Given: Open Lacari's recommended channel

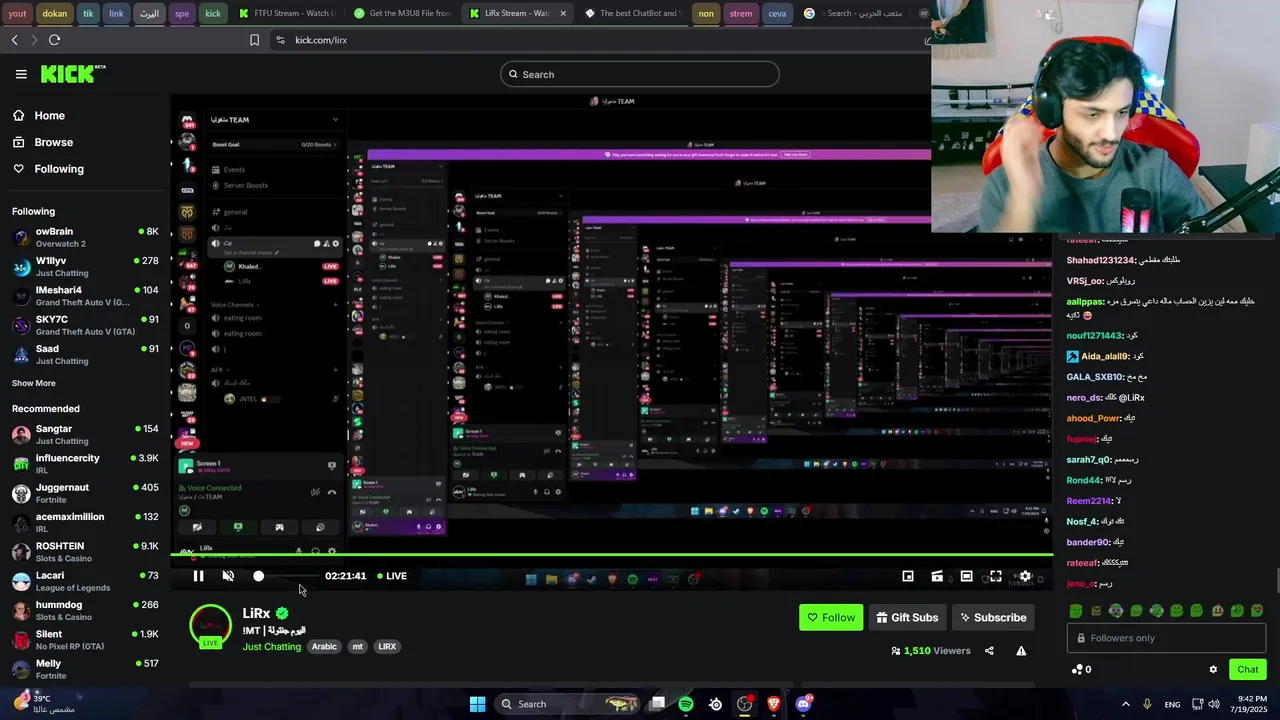Looking at the screenshot, I should [x=85, y=581].
